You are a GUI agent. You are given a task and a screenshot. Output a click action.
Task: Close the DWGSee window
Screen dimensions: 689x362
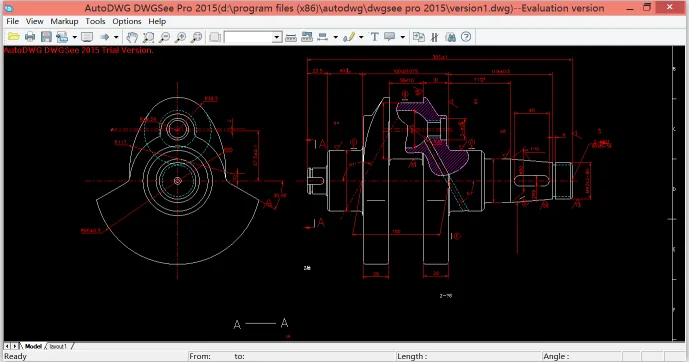click(669, 7)
